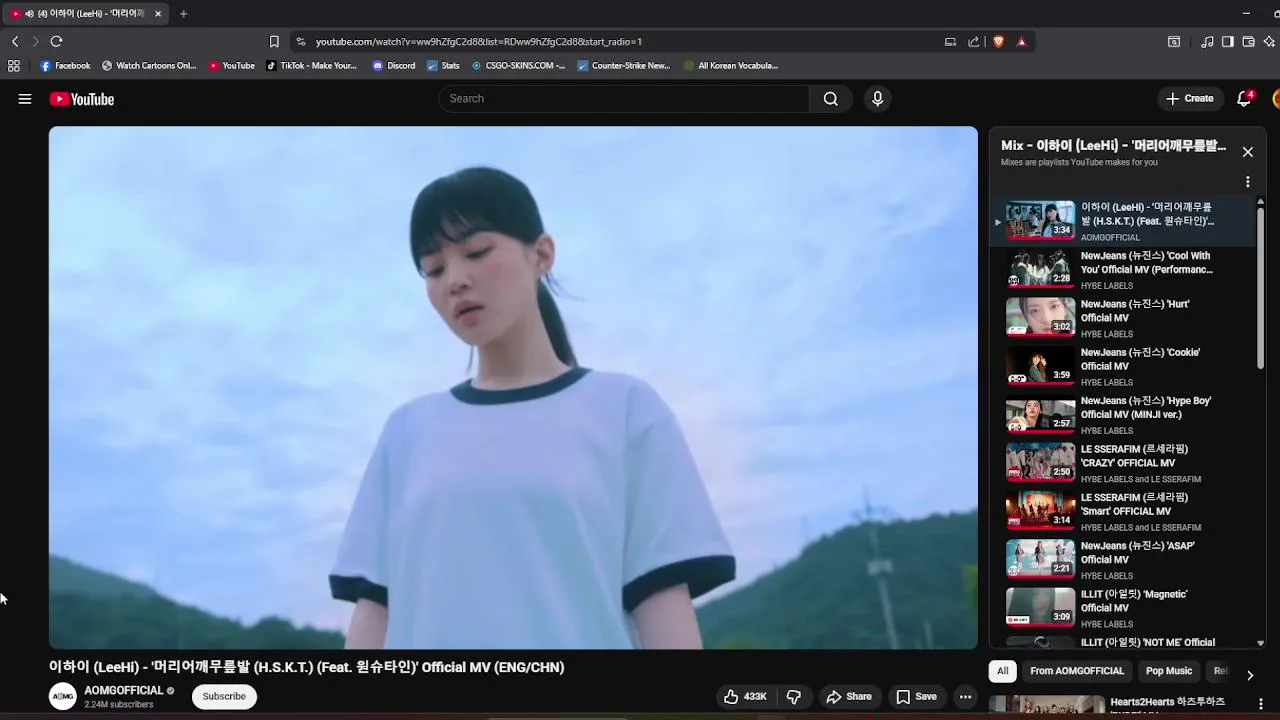This screenshot has height=720, width=1280.
Task: Bookmark this page icon
Action: (274, 42)
